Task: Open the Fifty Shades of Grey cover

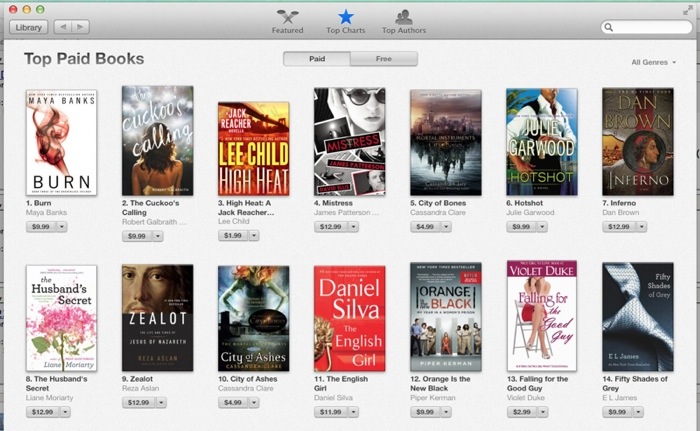Action: tap(638, 317)
